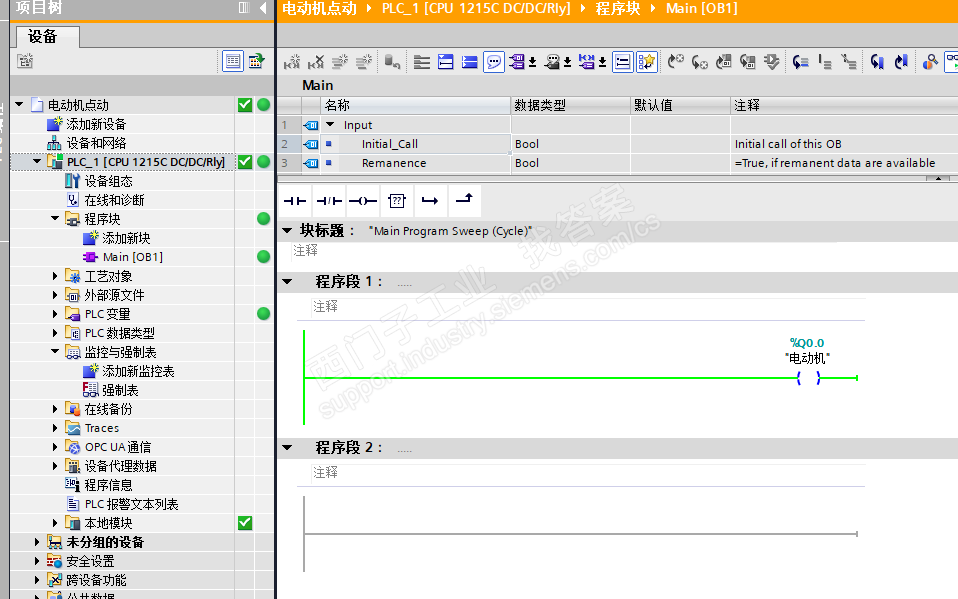
Task: Click 程序块 in the breadcrumb path
Action: [x=618, y=9]
